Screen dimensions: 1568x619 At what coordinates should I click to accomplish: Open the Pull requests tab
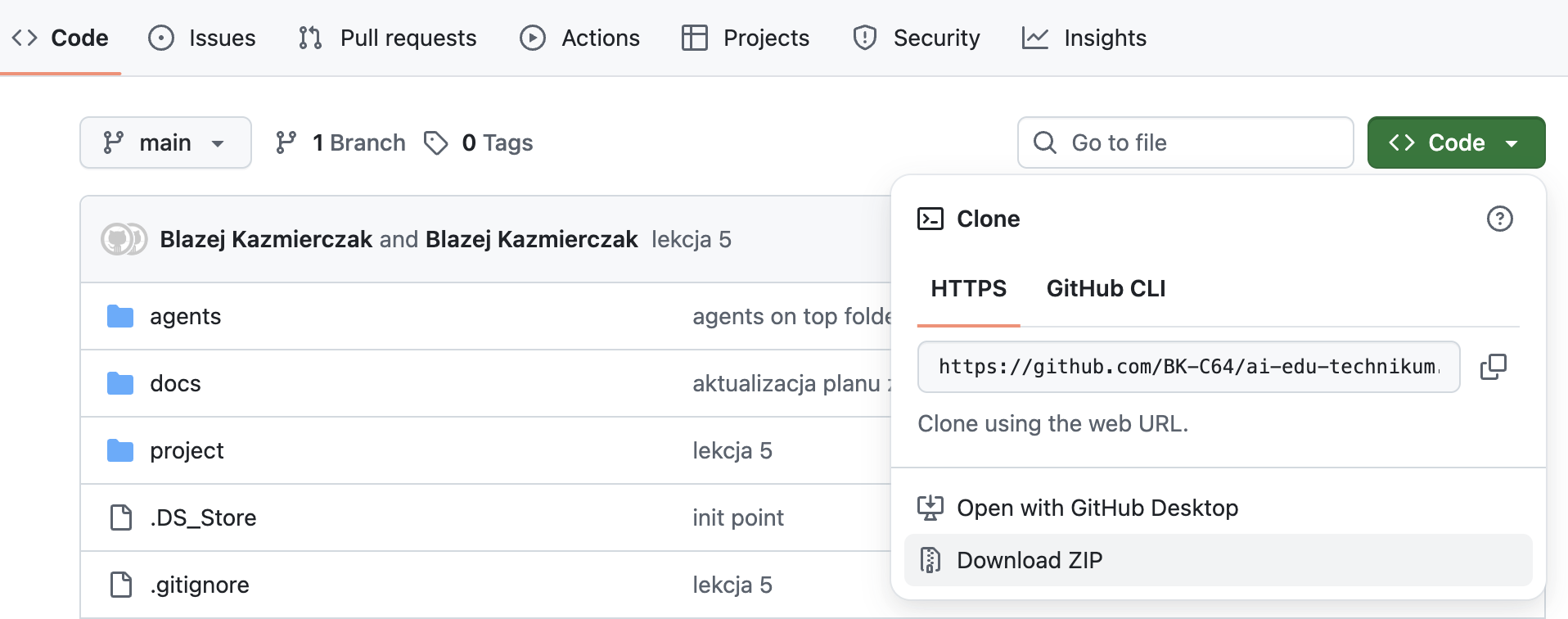pos(388,38)
